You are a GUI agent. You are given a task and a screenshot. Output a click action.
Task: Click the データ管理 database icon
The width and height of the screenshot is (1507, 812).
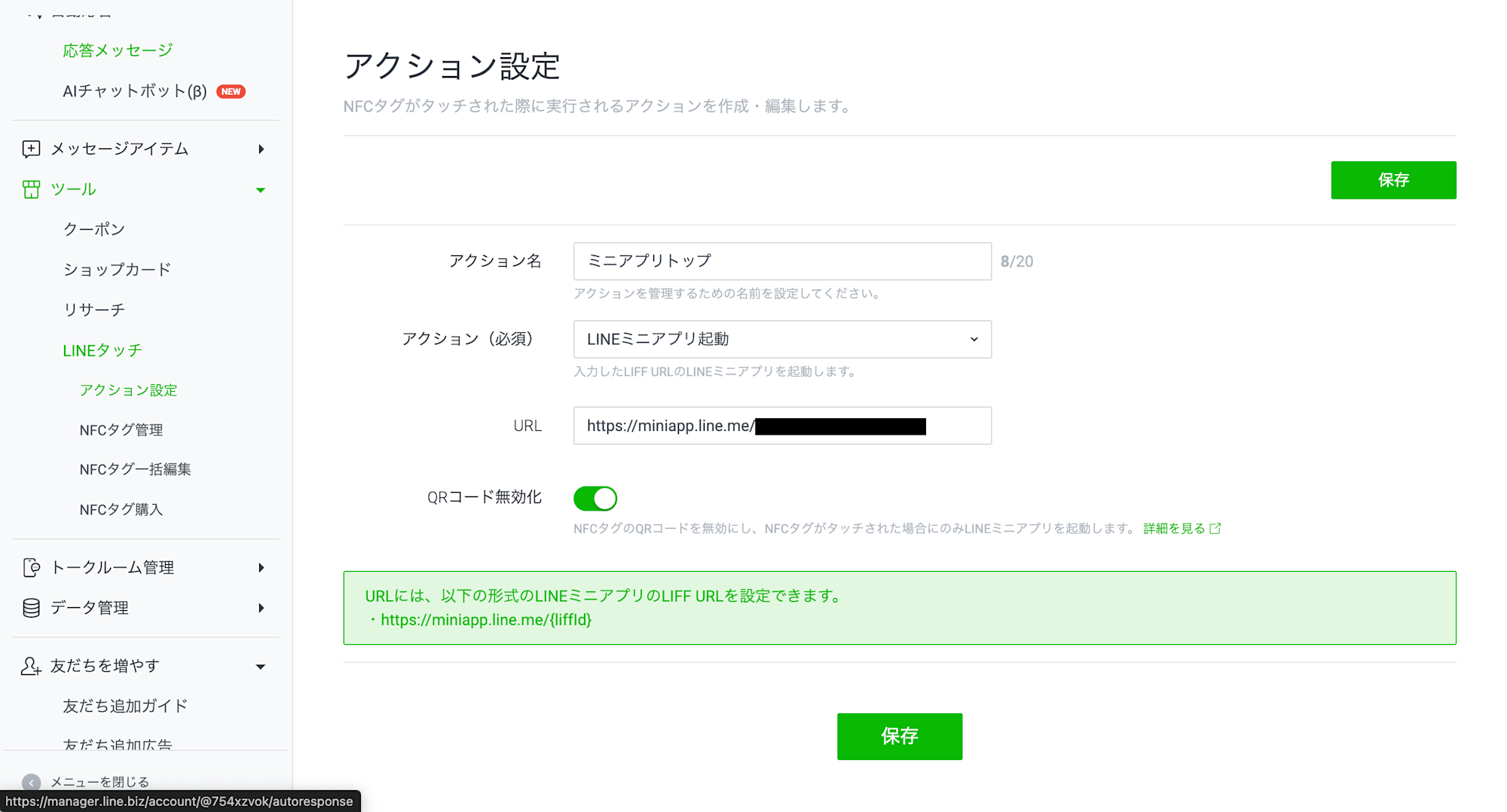point(30,608)
